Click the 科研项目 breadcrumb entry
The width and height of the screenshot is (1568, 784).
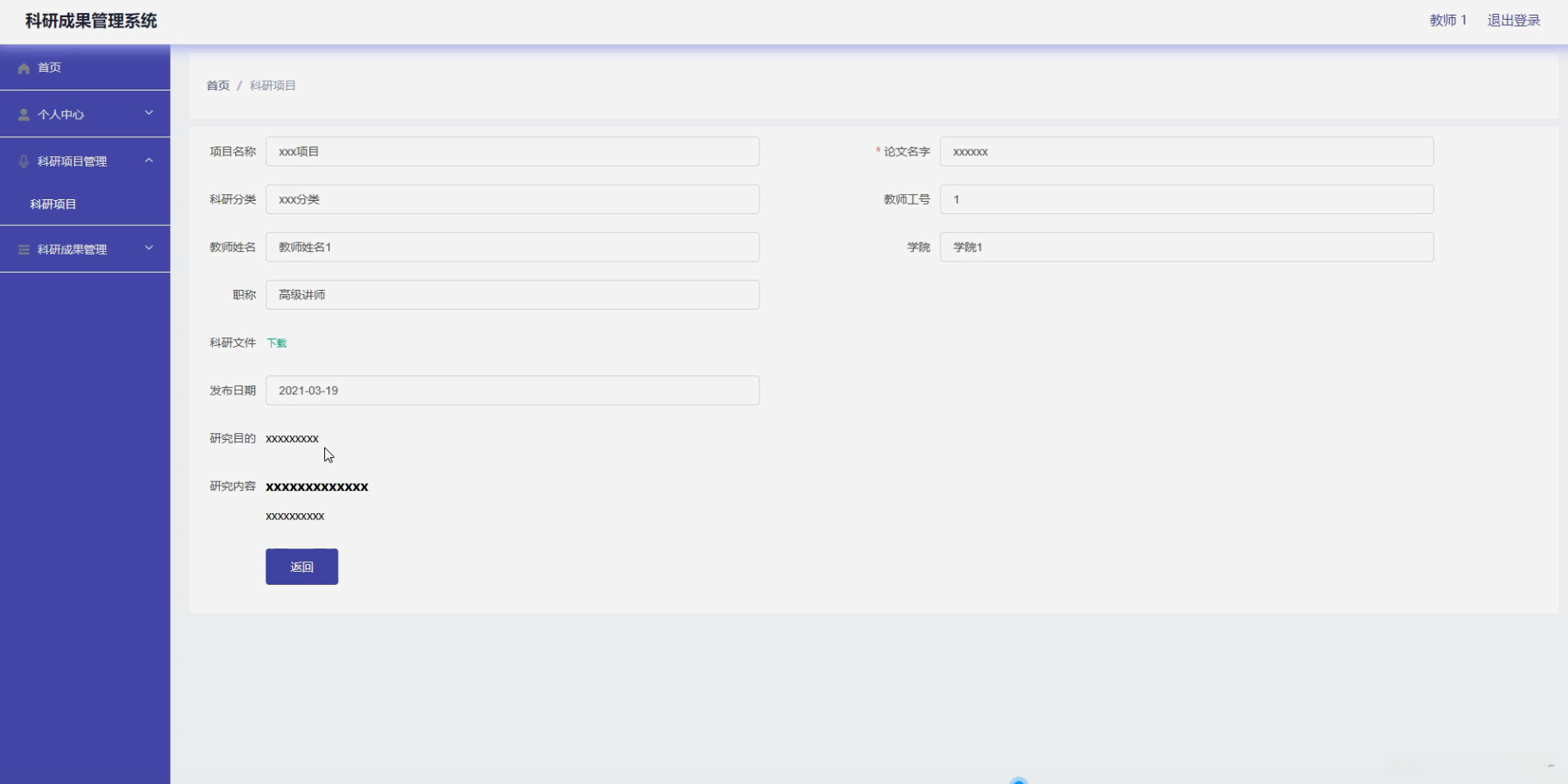coord(272,85)
